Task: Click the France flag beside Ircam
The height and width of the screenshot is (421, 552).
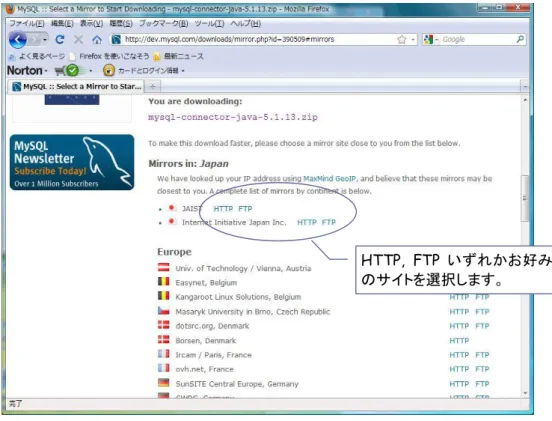Action: pos(163,353)
